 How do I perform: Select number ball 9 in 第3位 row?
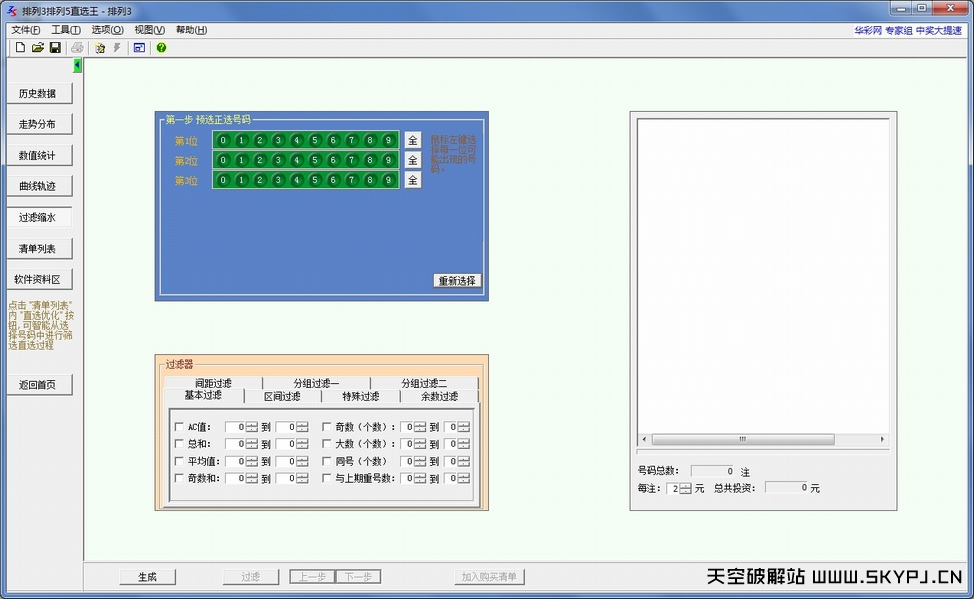click(x=388, y=180)
